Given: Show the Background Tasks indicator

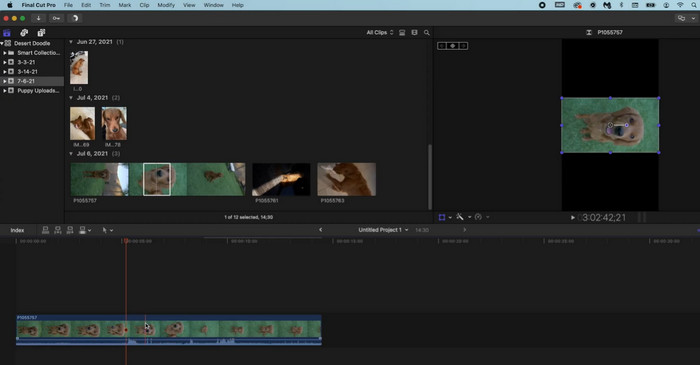Looking at the screenshot, I should pyautogui.click(x=75, y=18).
